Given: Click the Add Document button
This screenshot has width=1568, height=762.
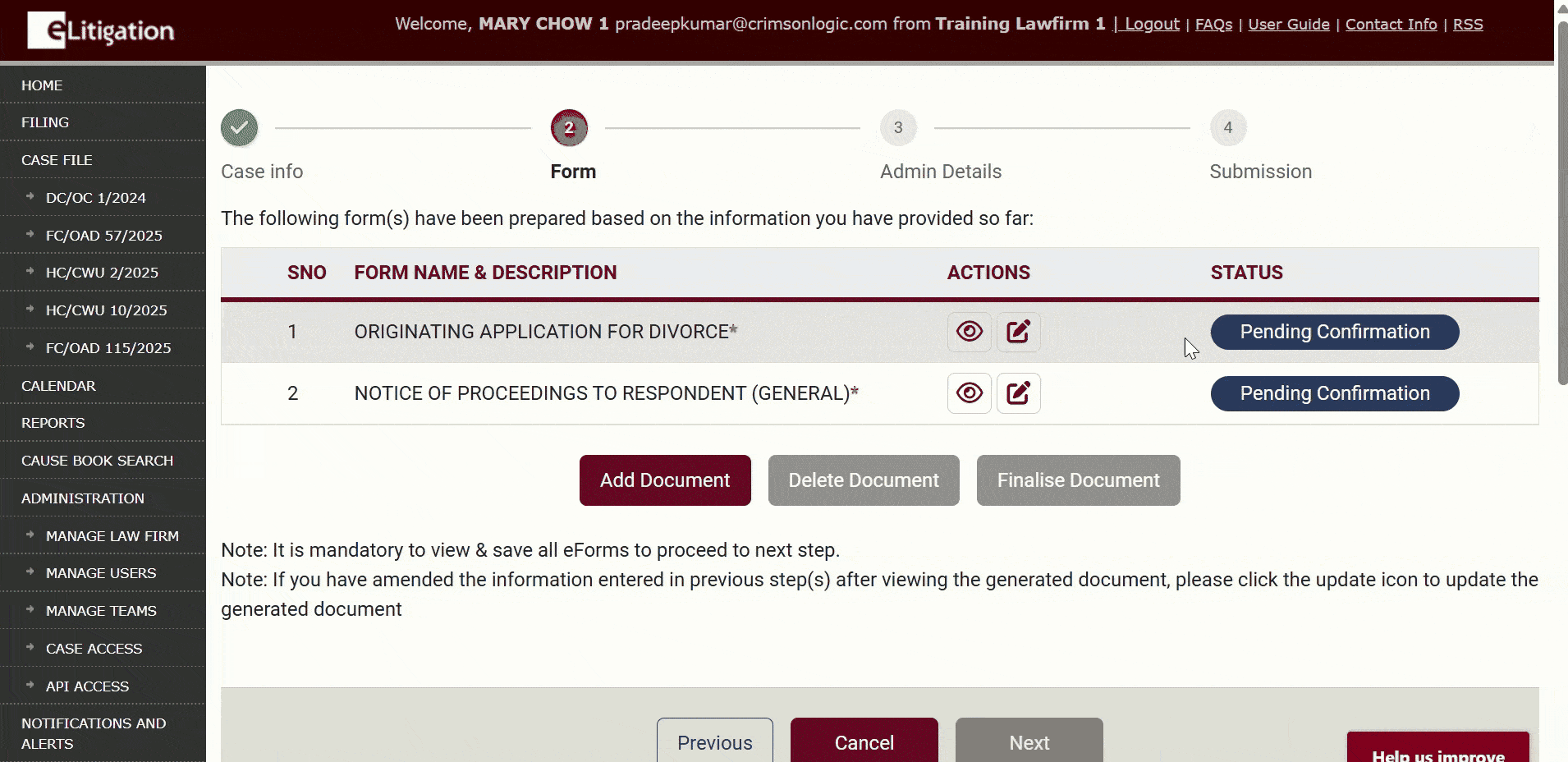Looking at the screenshot, I should [x=664, y=480].
